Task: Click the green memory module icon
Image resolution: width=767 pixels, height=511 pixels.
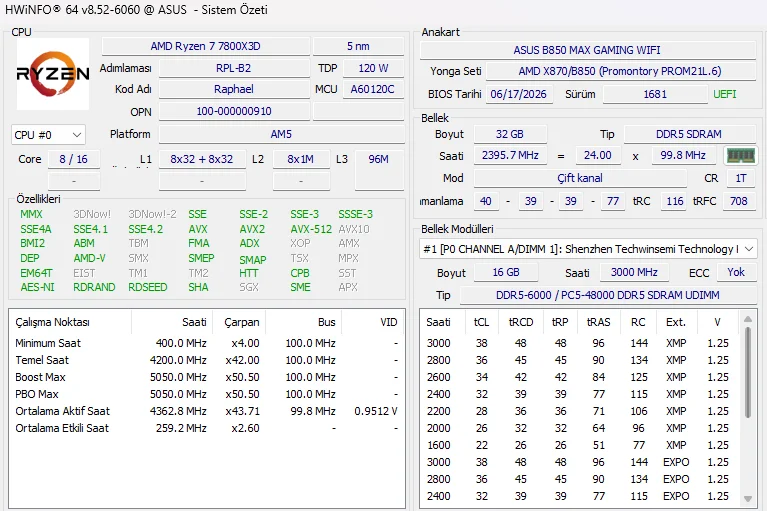Action: click(741, 156)
